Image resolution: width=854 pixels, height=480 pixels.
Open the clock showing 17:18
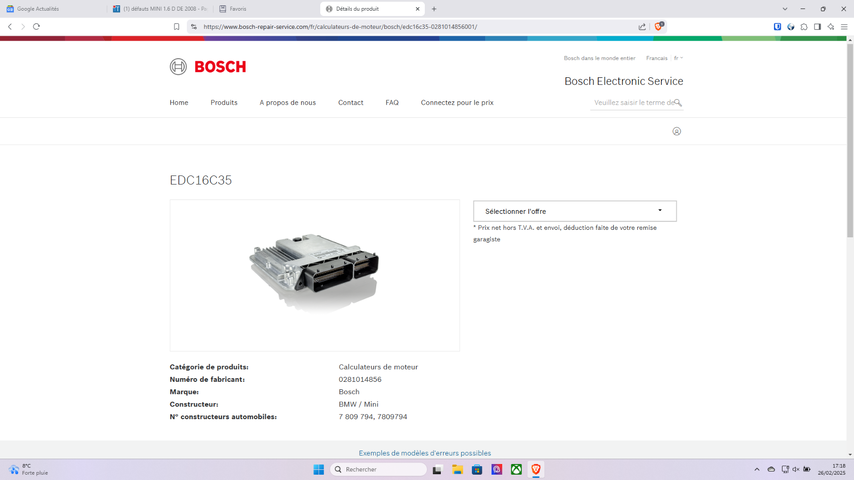pos(834,469)
